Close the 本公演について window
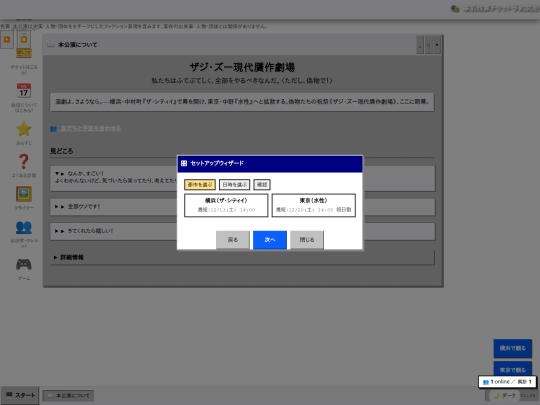This screenshot has width=540, height=405. [x=437, y=45]
